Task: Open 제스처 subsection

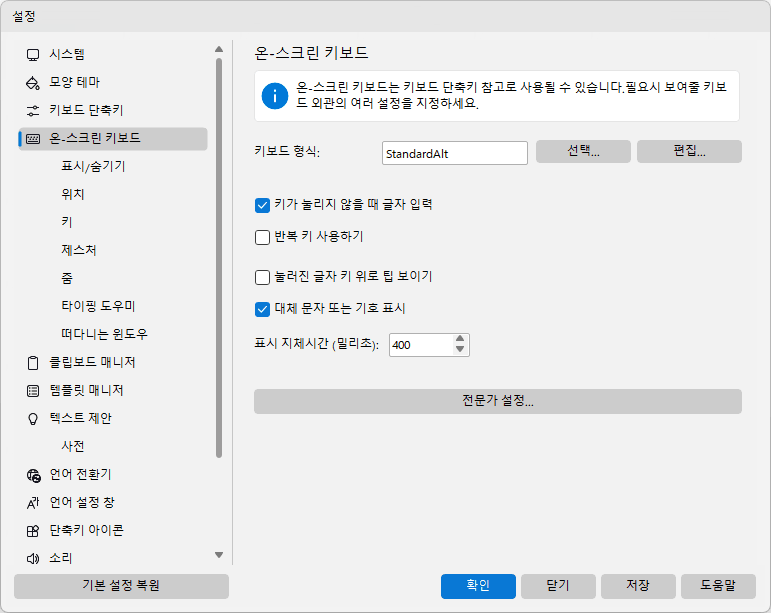Action: 79,250
